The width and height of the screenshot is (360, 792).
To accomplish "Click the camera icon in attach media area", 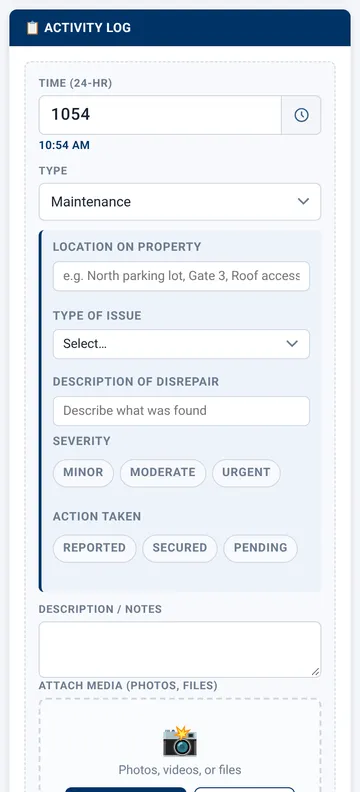I will tap(180, 741).
